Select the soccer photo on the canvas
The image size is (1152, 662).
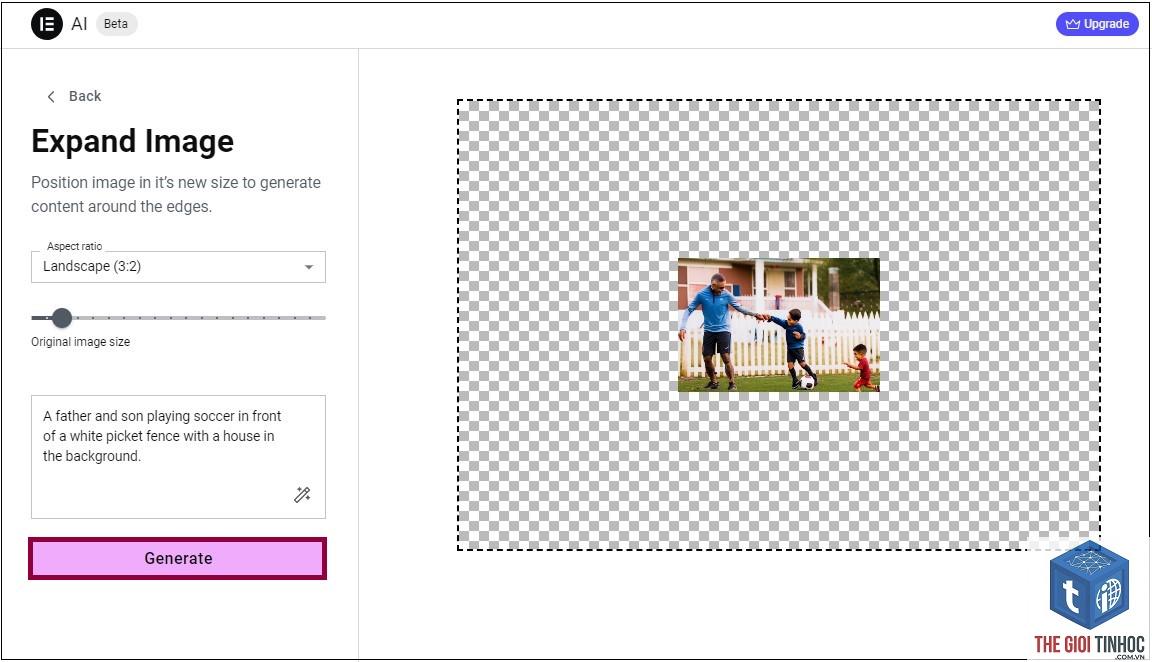click(778, 325)
